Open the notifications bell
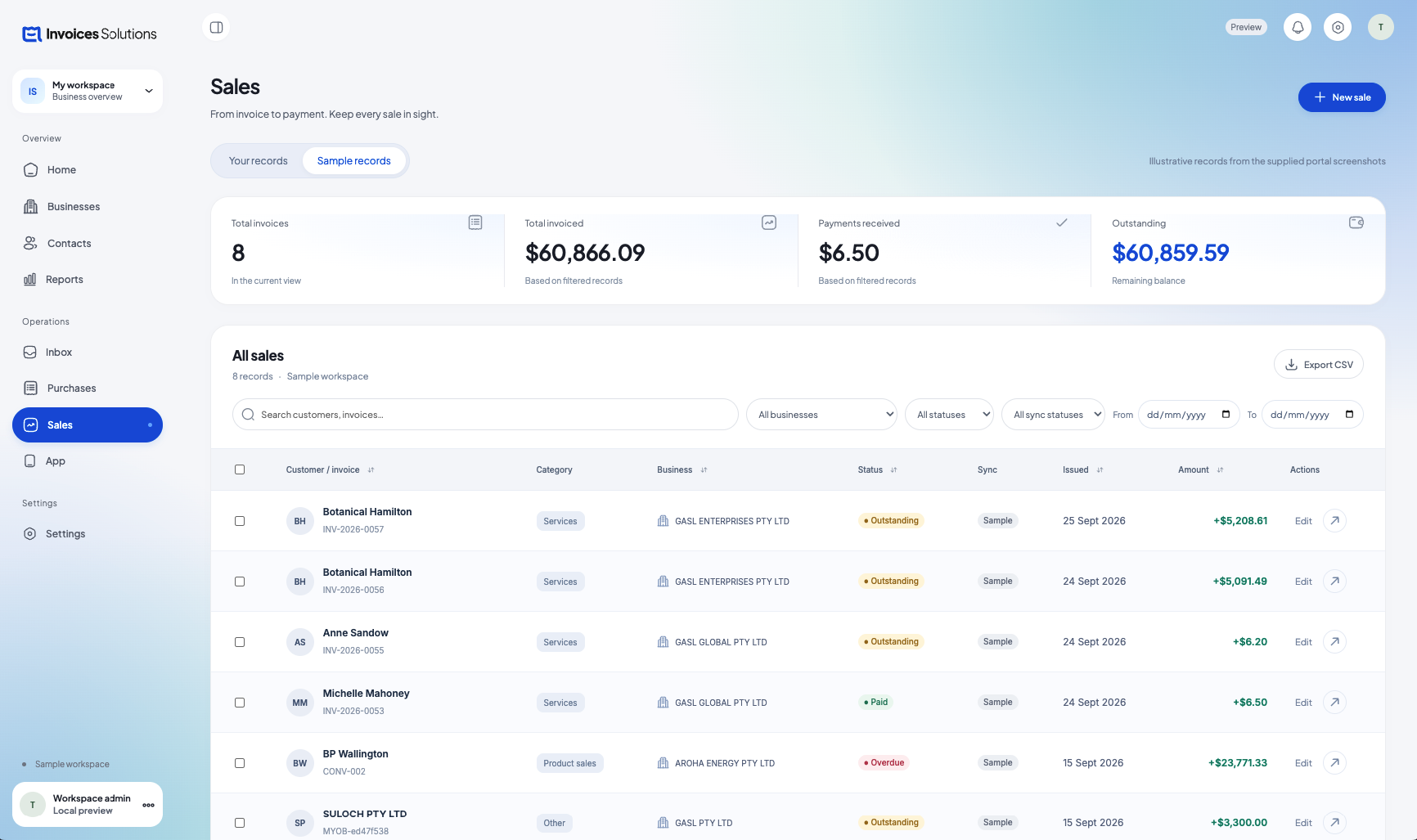 point(1298,27)
